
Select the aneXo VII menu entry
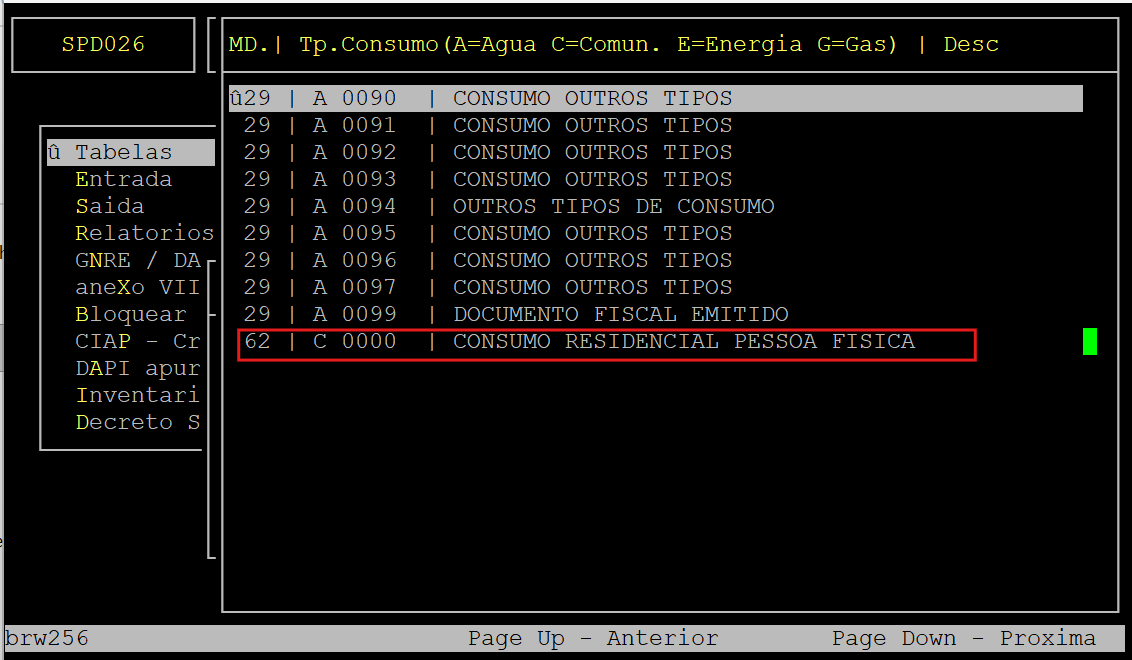[x=138, y=288]
